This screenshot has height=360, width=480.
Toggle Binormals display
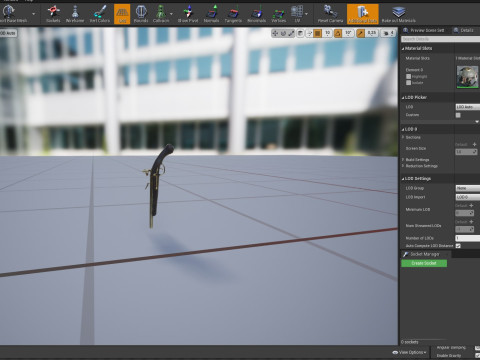pyautogui.click(x=256, y=14)
